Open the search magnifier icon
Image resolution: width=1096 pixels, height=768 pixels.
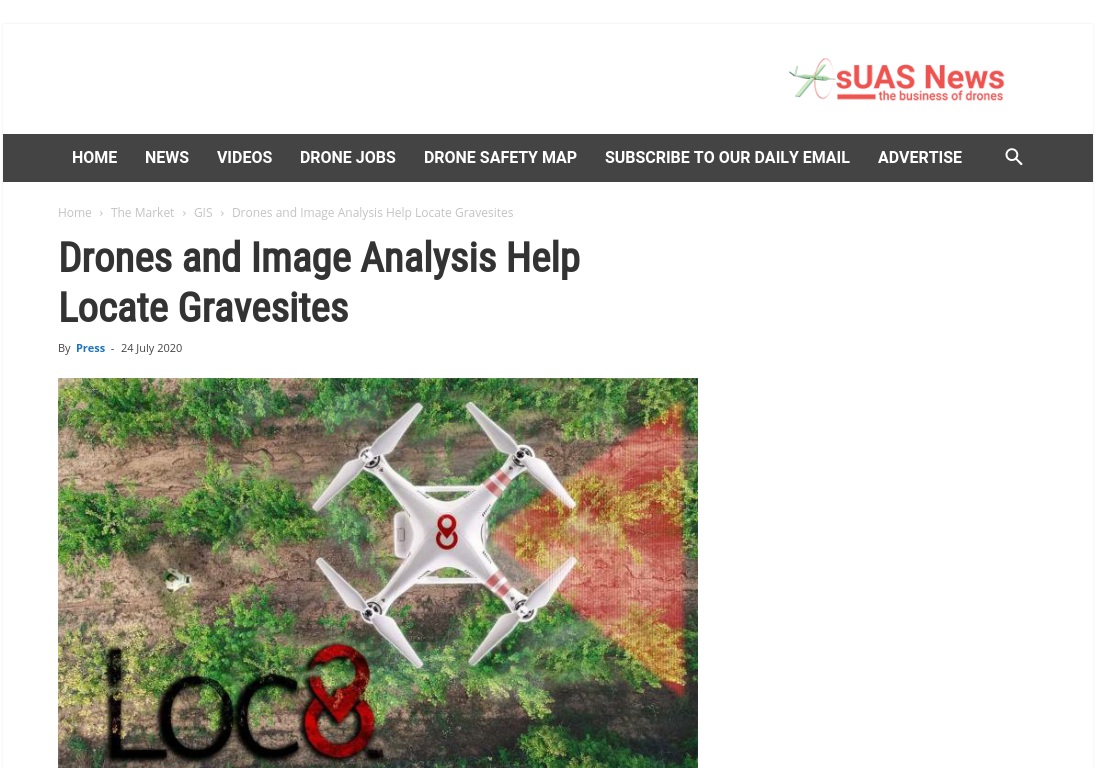[x=1014, y=157]
